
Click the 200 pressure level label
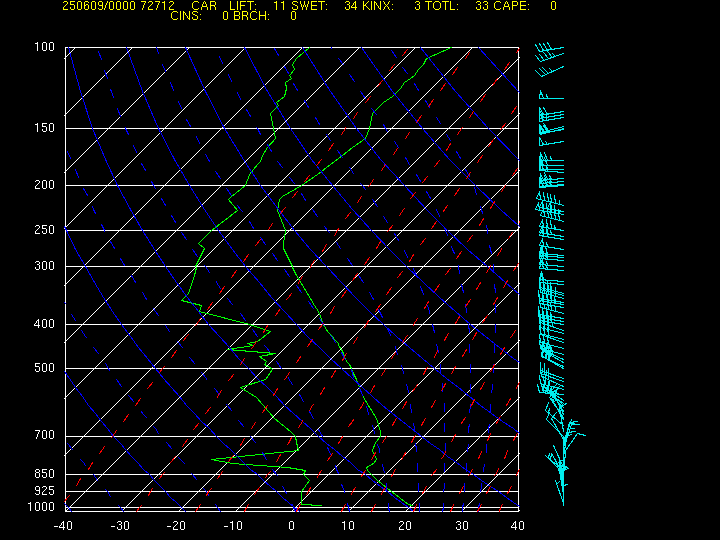(x=45, y=185)
